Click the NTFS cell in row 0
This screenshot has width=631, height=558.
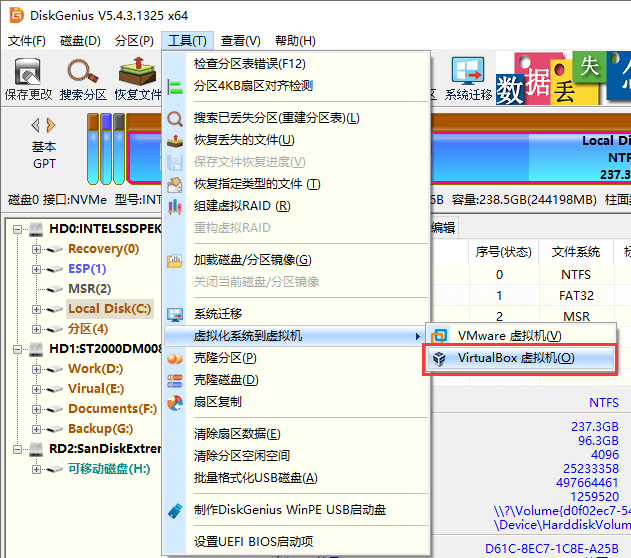(576, 275)
